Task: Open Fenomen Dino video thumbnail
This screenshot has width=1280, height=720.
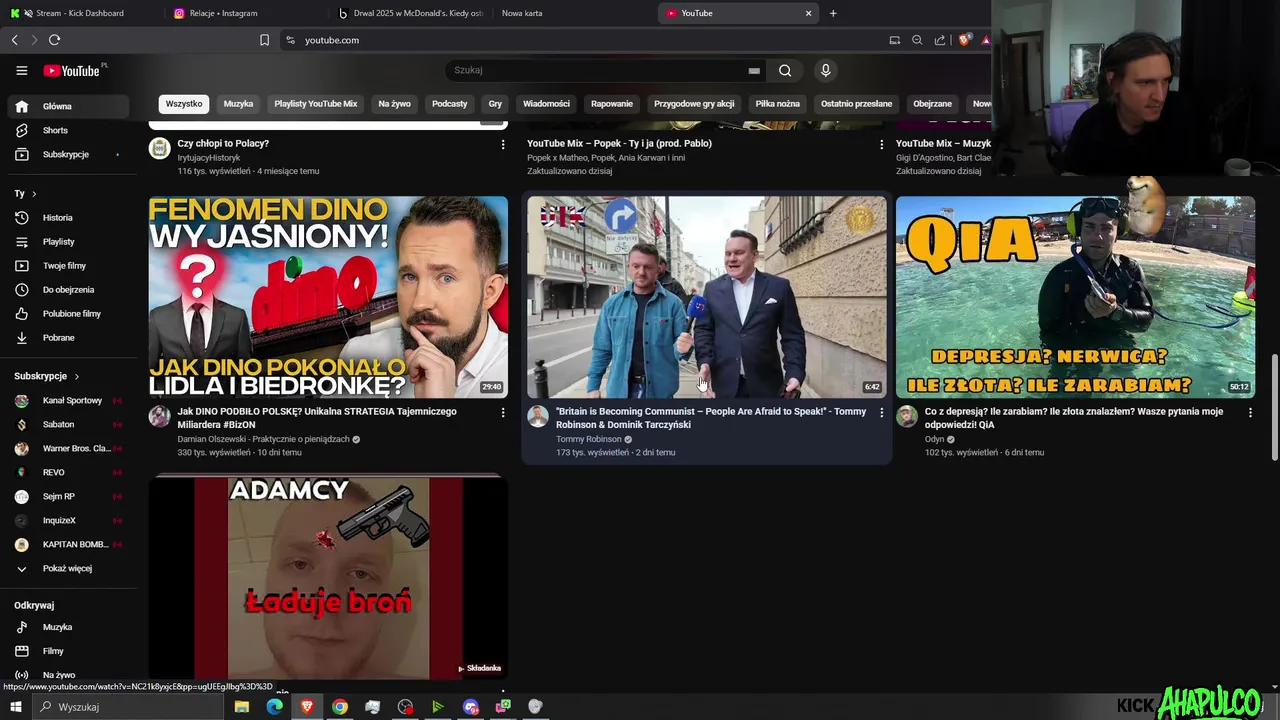Action: pos(328,297)
